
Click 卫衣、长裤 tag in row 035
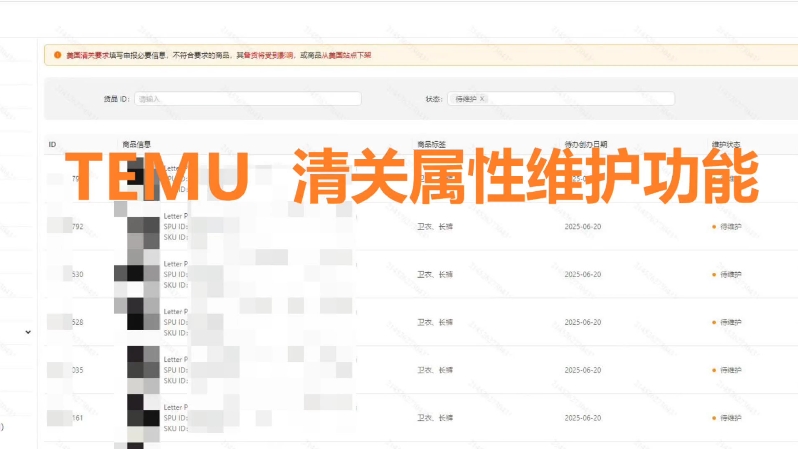435,370
